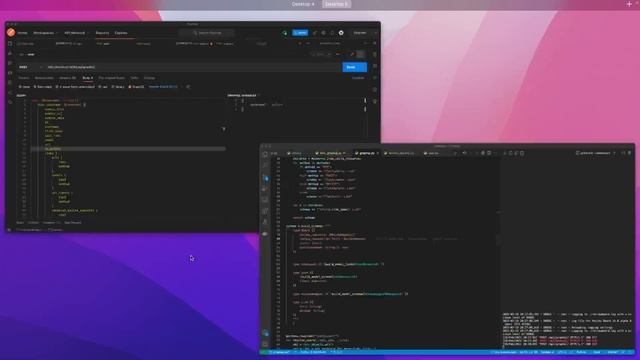The height and width of the screenshot is (360, 640).
Task: Click the Auto Fetch schema link
Action: [x=163, y=87]
